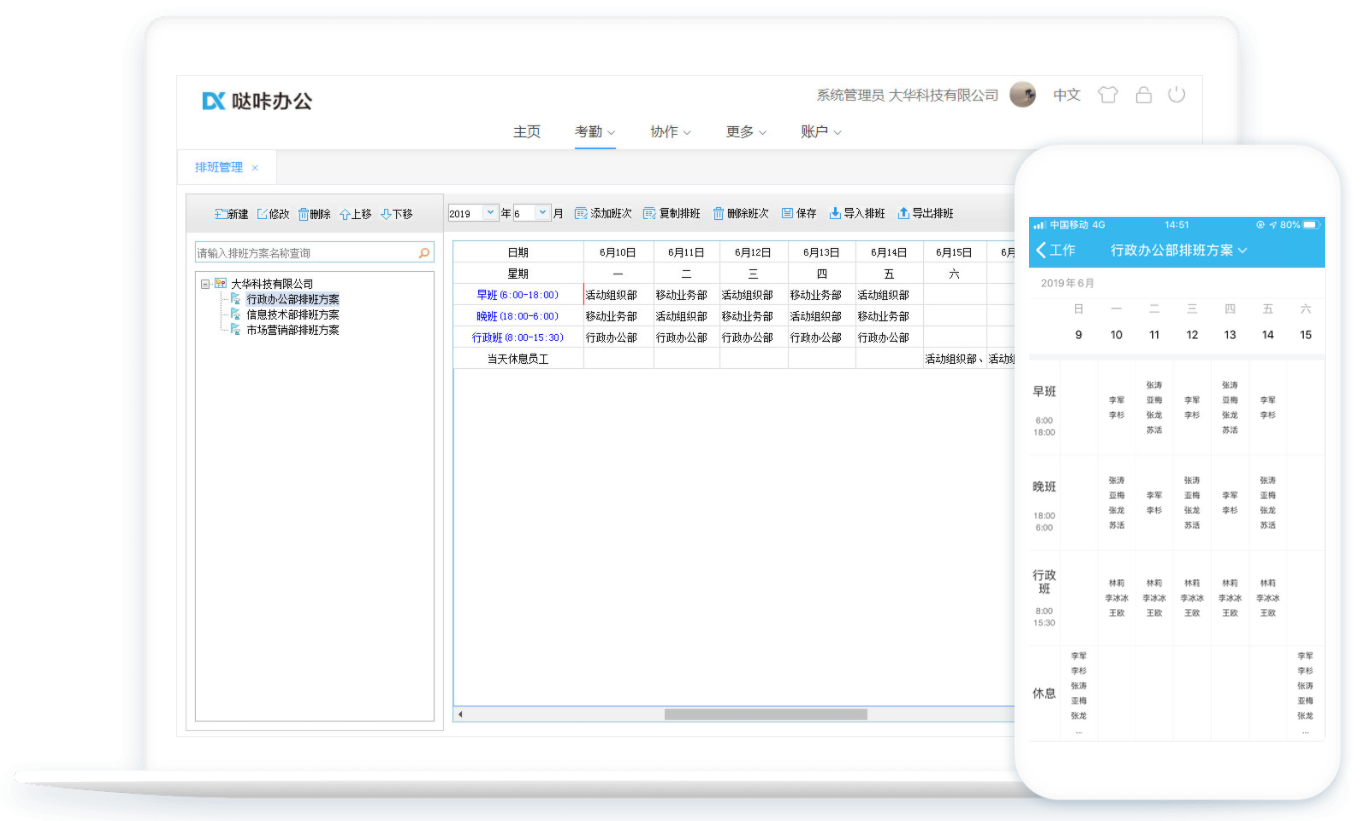Click the power logout icon

(x=1177, y=95)
